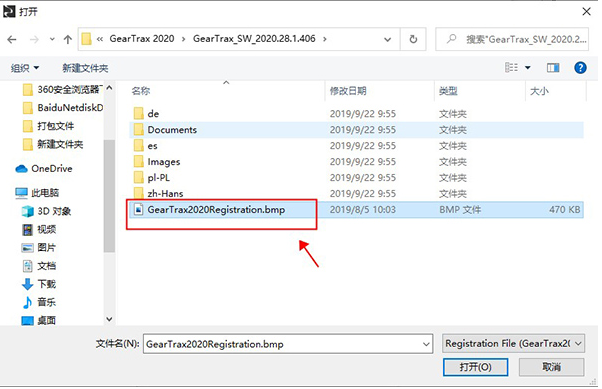The image size is (602, 389).
Task: Click the BMP file icon
Action: tap(138, 210)
